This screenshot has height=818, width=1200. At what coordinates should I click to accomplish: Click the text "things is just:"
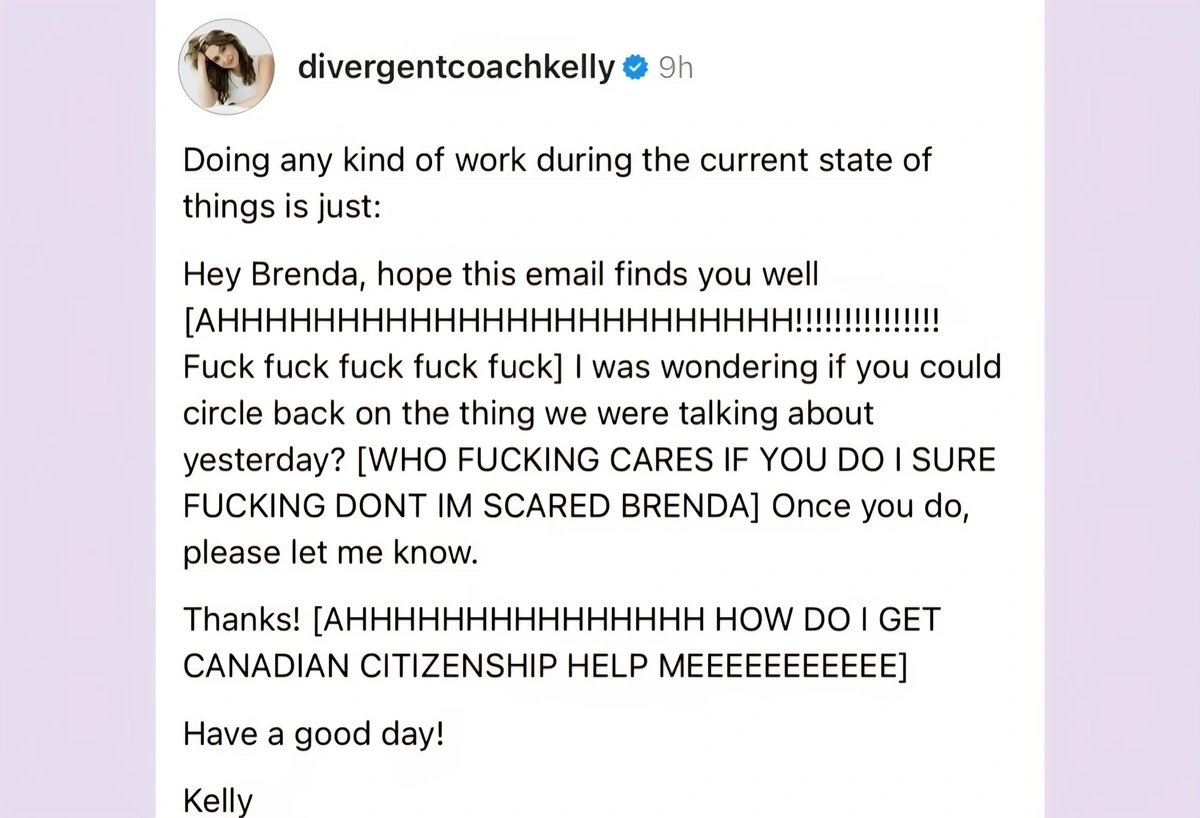click(281, 207)
